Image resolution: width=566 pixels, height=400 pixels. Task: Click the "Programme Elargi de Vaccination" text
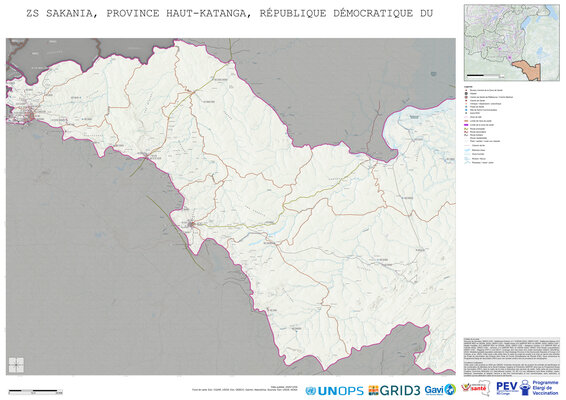tap(545, 388)
